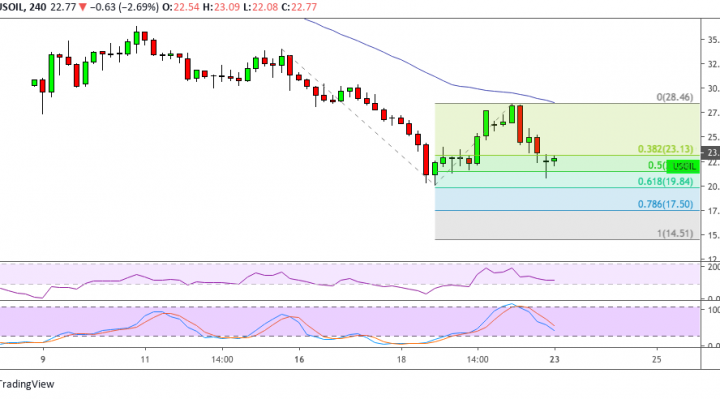Select the 0.786(17.50) Fibonacci level label
The width and height of the screenshot is (720, 399).
pyautogui.click(x=665, y=204)
